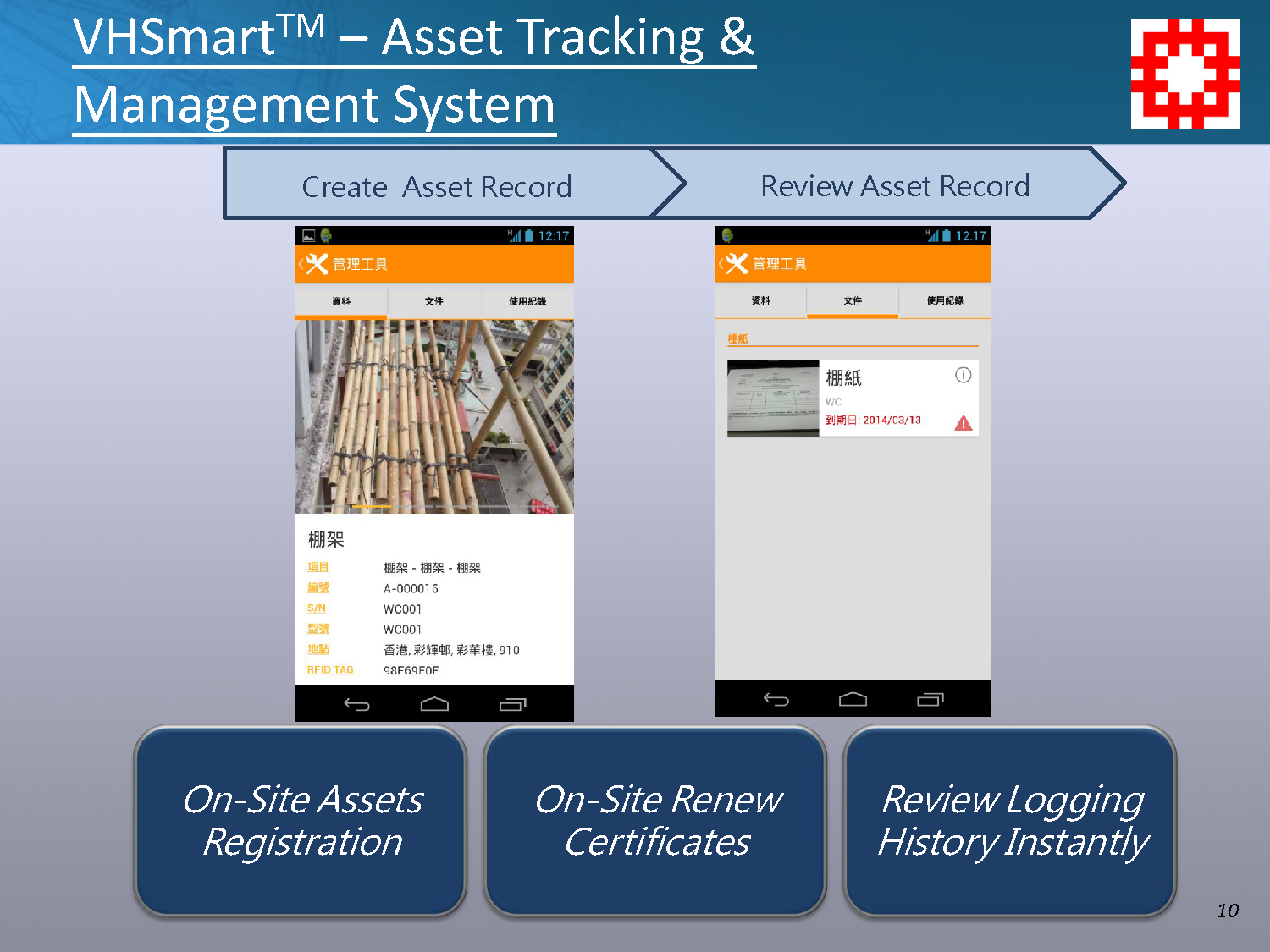Tap the 型號 field label
The height and width of the screenshot is (952, 1270).
[x=318, y=629]
